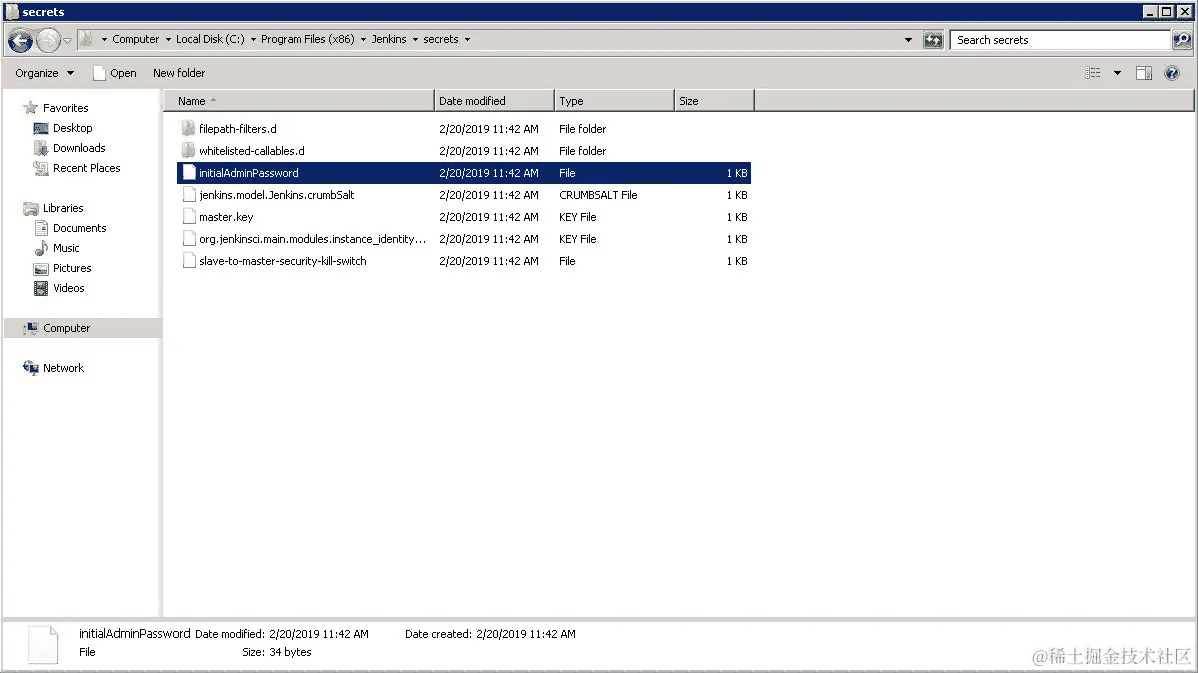Select the filepath-filters.d folder icon
Screen dimensions: 1198x673
pyautogui.click(x=189, y=128)
